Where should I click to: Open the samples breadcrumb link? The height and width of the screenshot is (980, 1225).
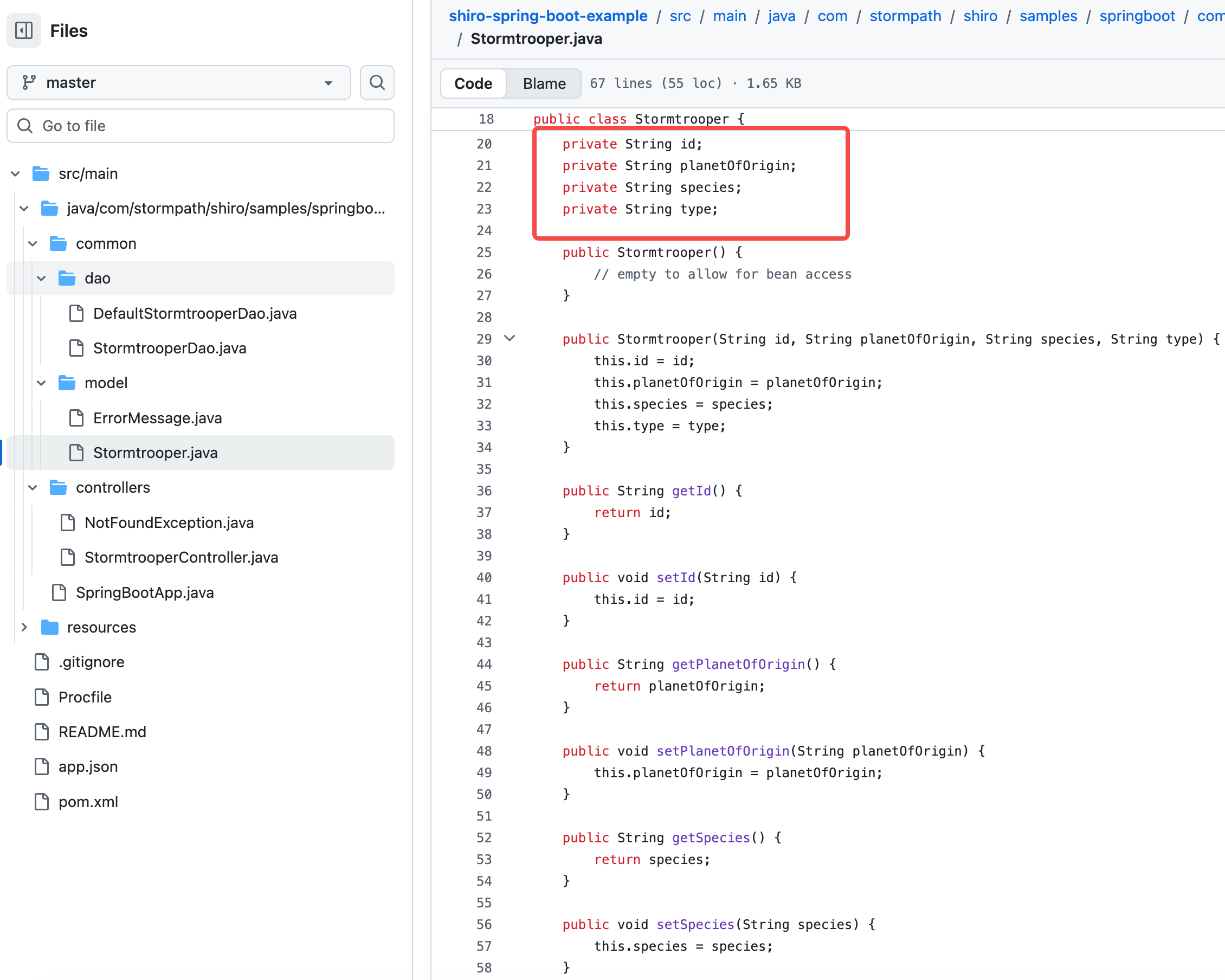tap(1048, 16)
